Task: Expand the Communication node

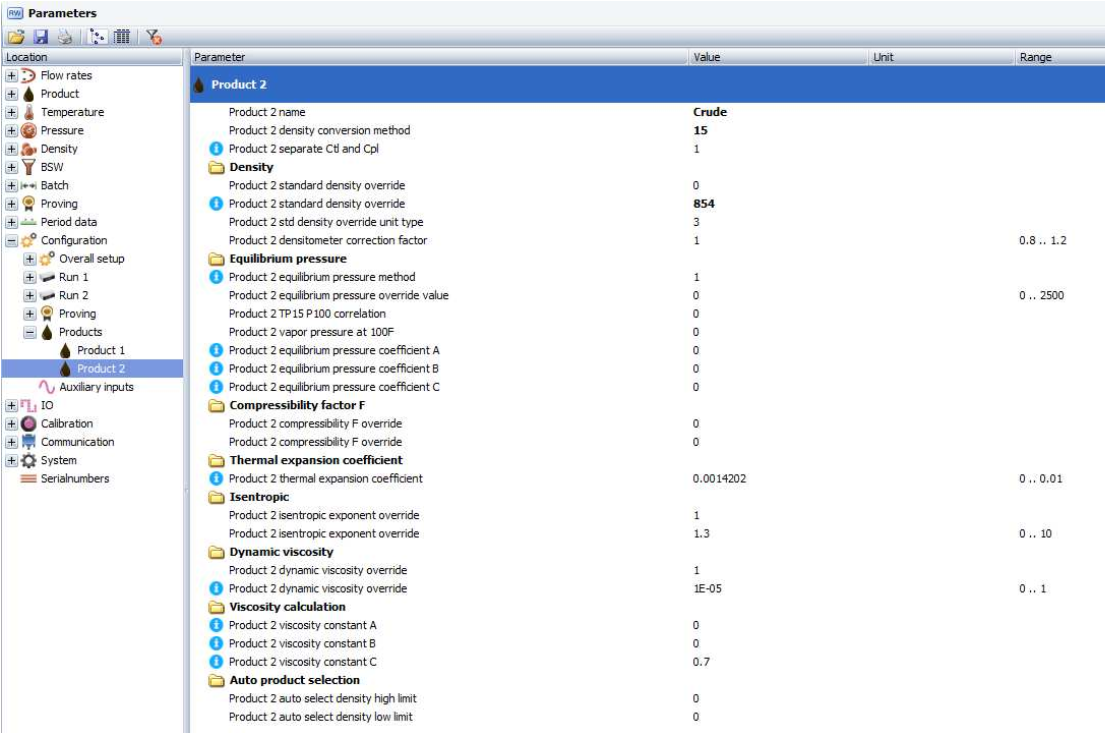Action: pyautogui.click(x=11, y=442)
